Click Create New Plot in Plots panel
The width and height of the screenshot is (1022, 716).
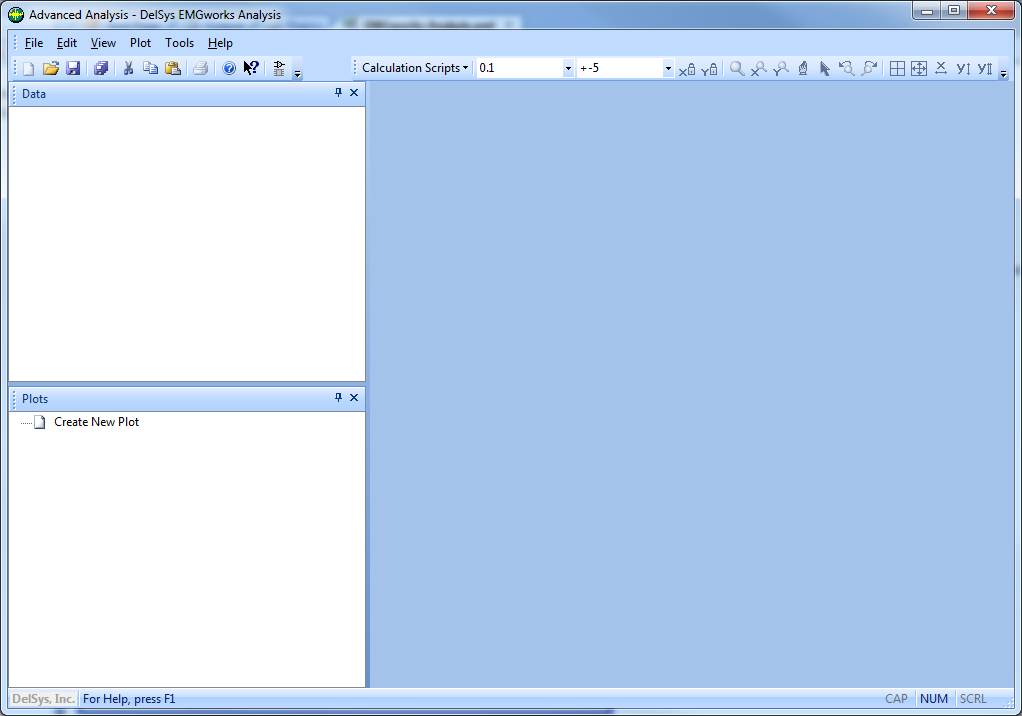pyautogui.click(x=96, y=422)
